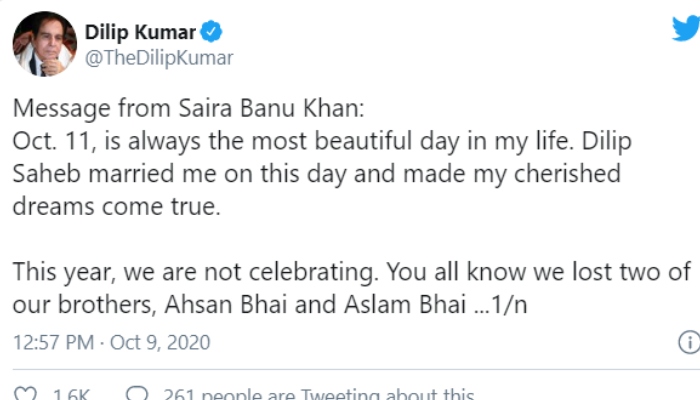
Task: Open the tweet info icon
Action: point(688,343)
